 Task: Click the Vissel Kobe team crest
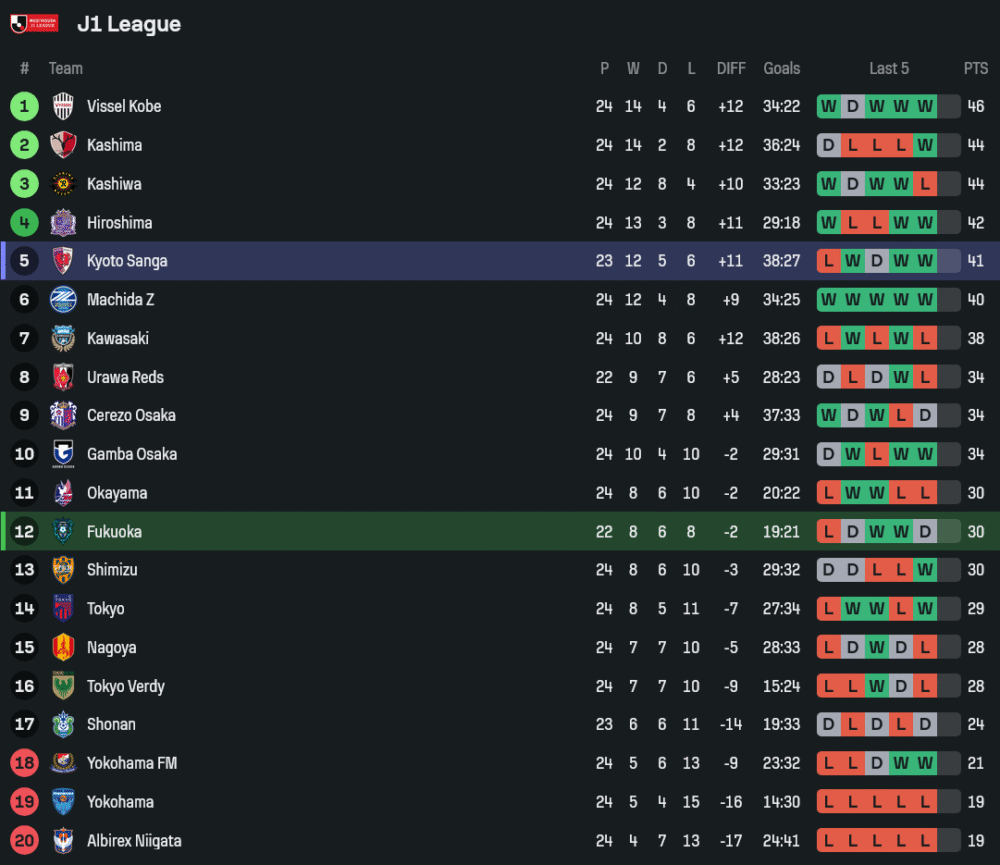(x=63, y=106)
